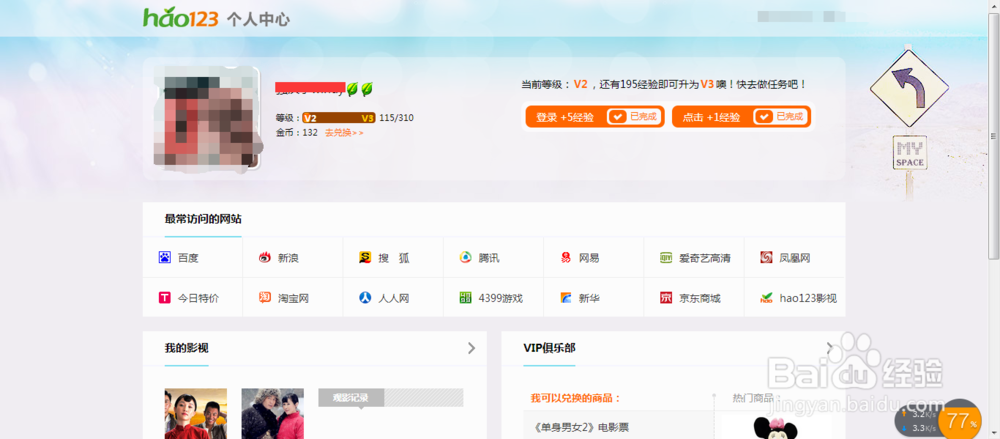The image size is (1000, 439).
Task: Open the JD (京东商城) site icon
Action: (666, 297)
